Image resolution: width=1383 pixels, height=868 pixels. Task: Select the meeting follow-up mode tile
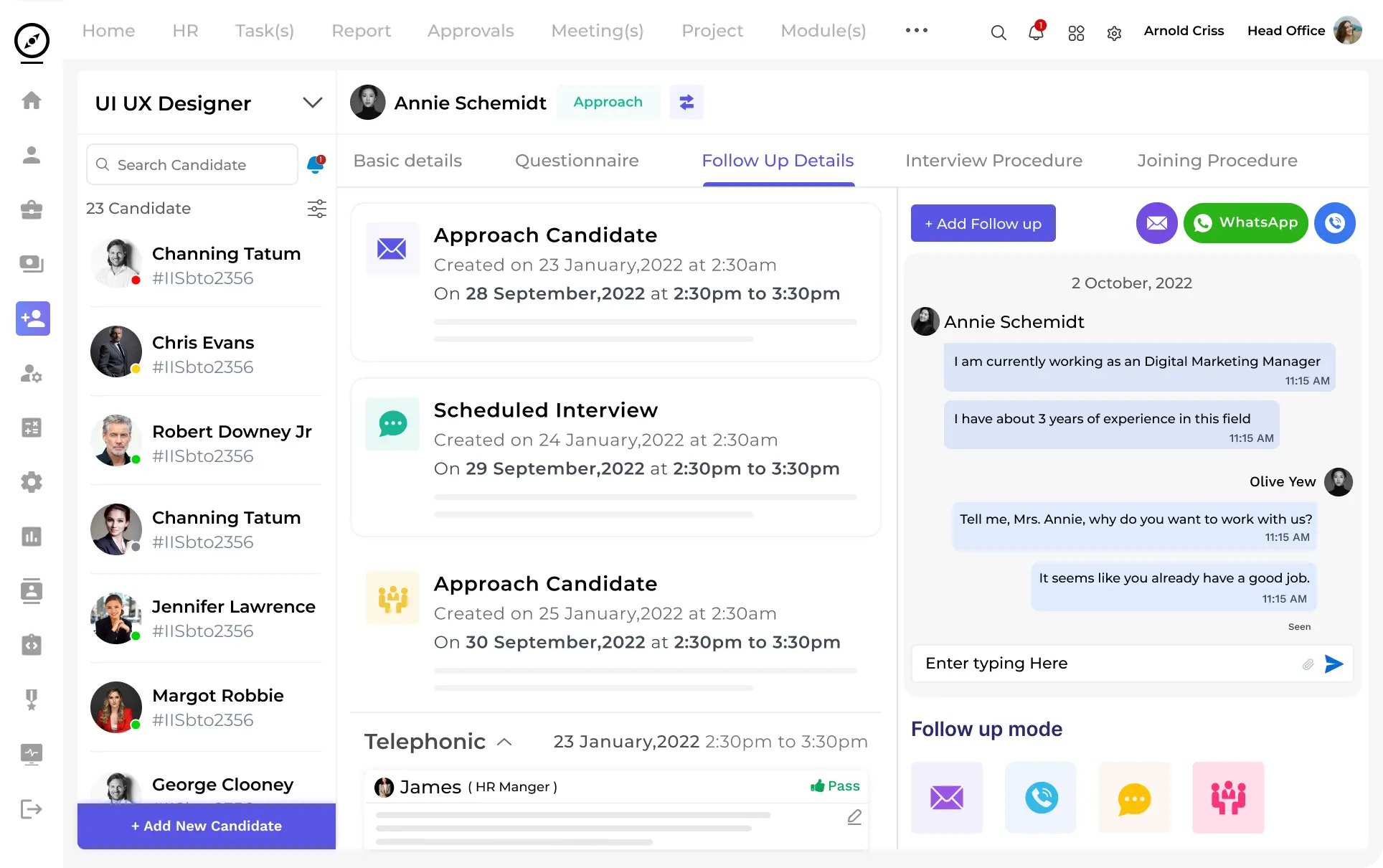1227,798
